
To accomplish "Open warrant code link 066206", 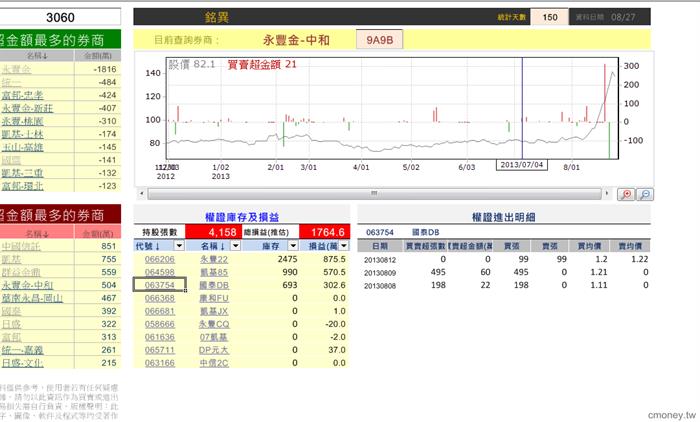I will coord(159,259).
